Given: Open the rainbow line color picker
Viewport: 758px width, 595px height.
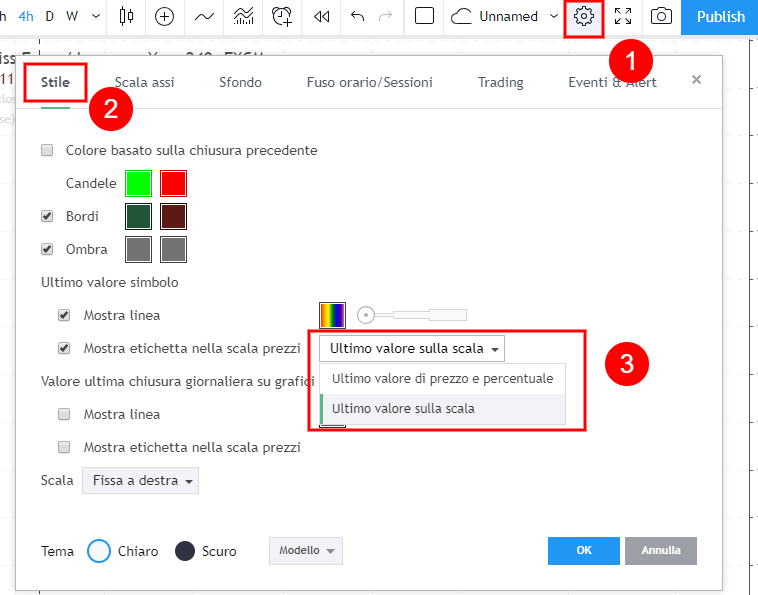Looking at the screenshot, I should (x=333, y=315).
